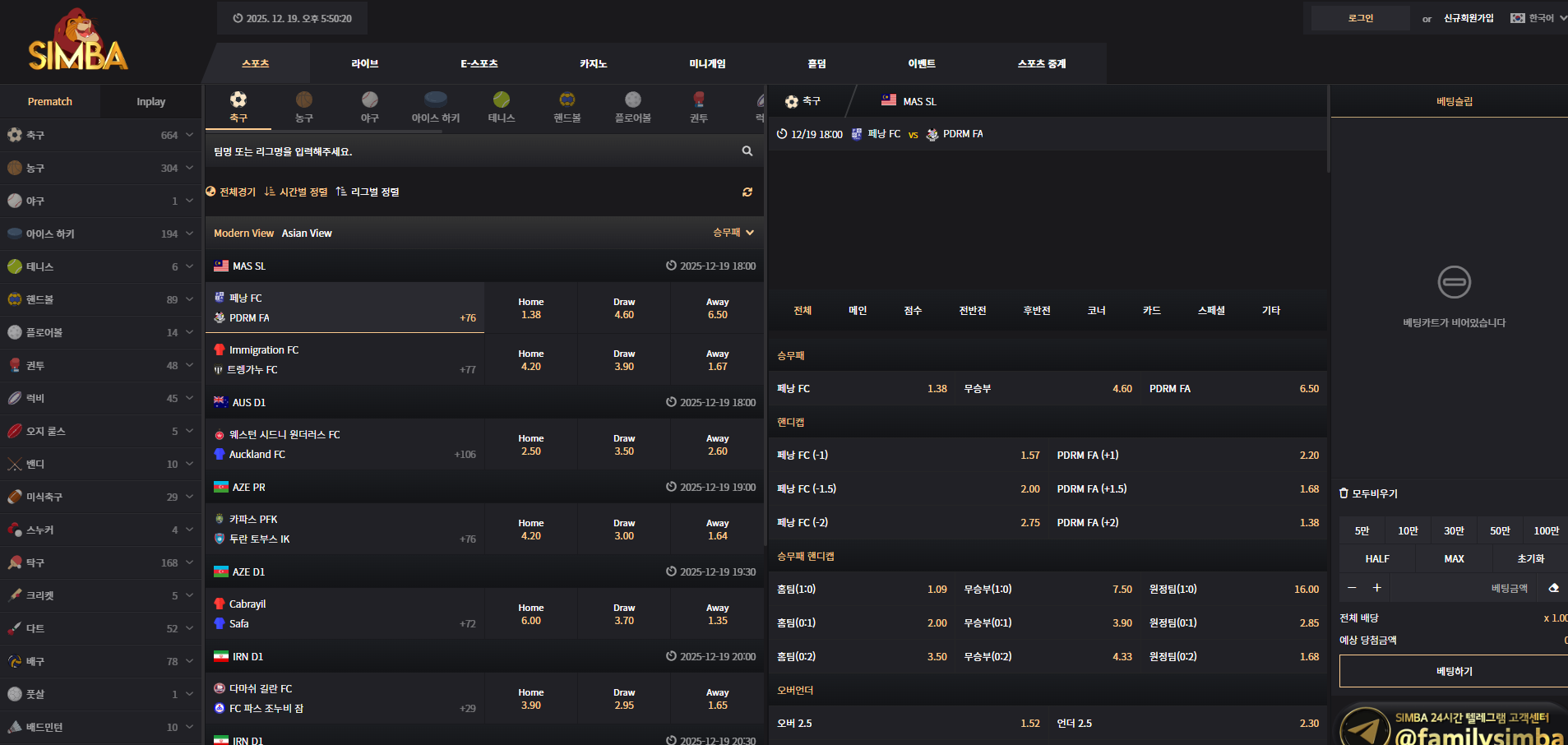Click the search magnifier icon

[x=747, y=151]
